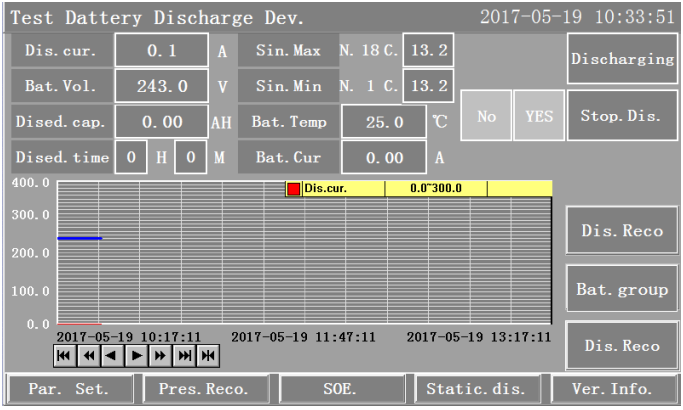Jump to start of chart timeline

64,355
